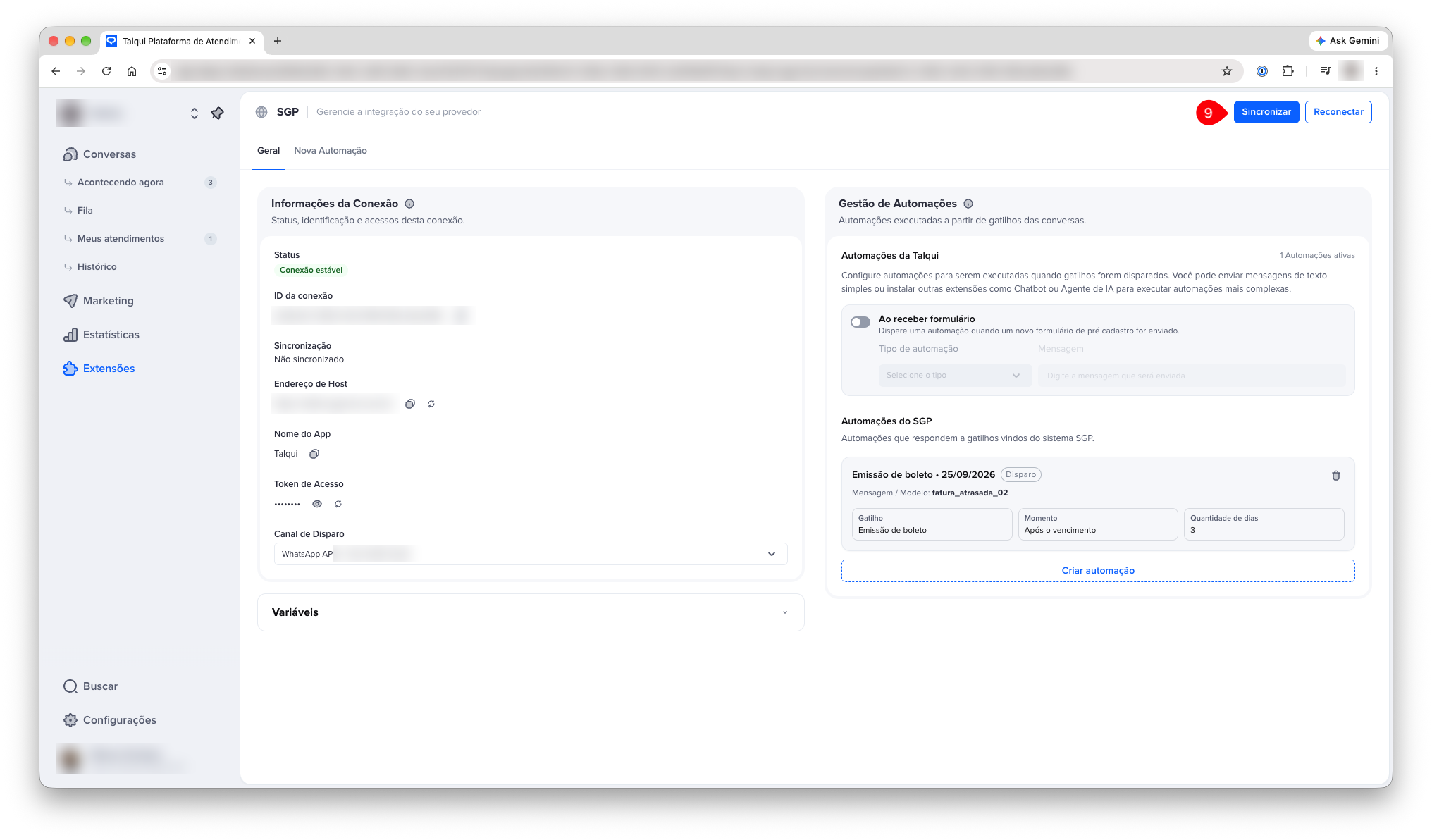Open Conversas in the sidebar
The height and width of the screenshot is (840, 1432).
[109, 154]
